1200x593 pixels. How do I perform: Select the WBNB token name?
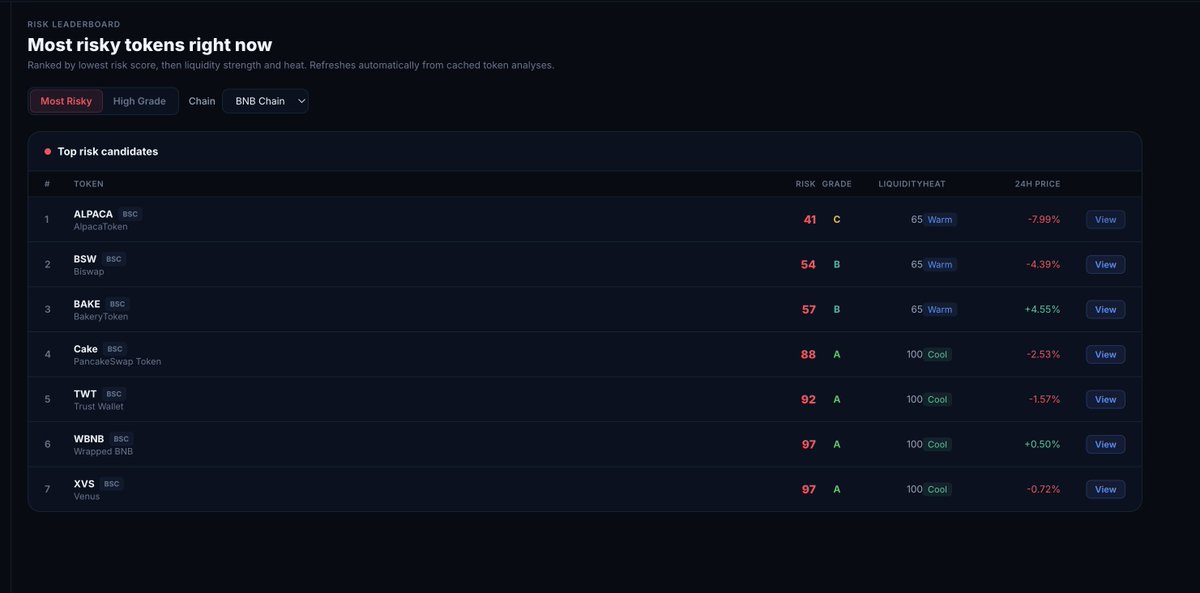click(x=89, y=439)
